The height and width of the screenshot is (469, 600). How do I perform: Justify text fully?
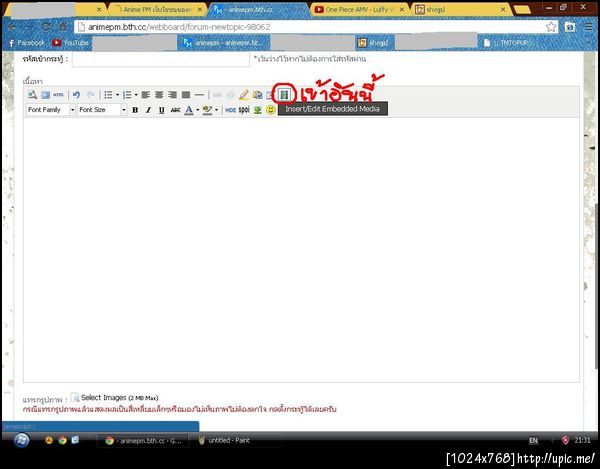pos(186,95)
